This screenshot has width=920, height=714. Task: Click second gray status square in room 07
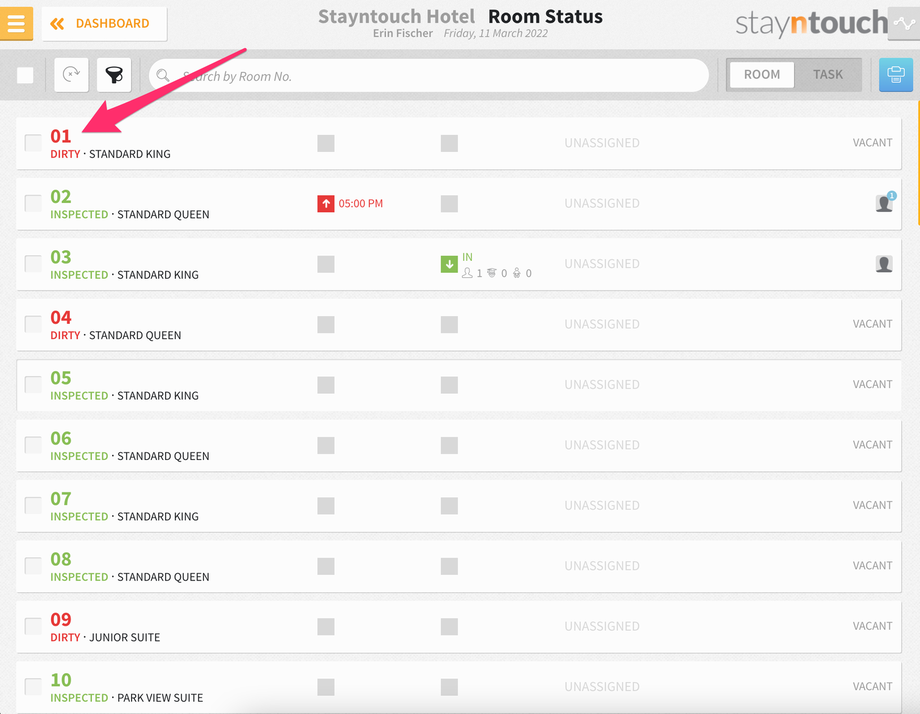449,506
